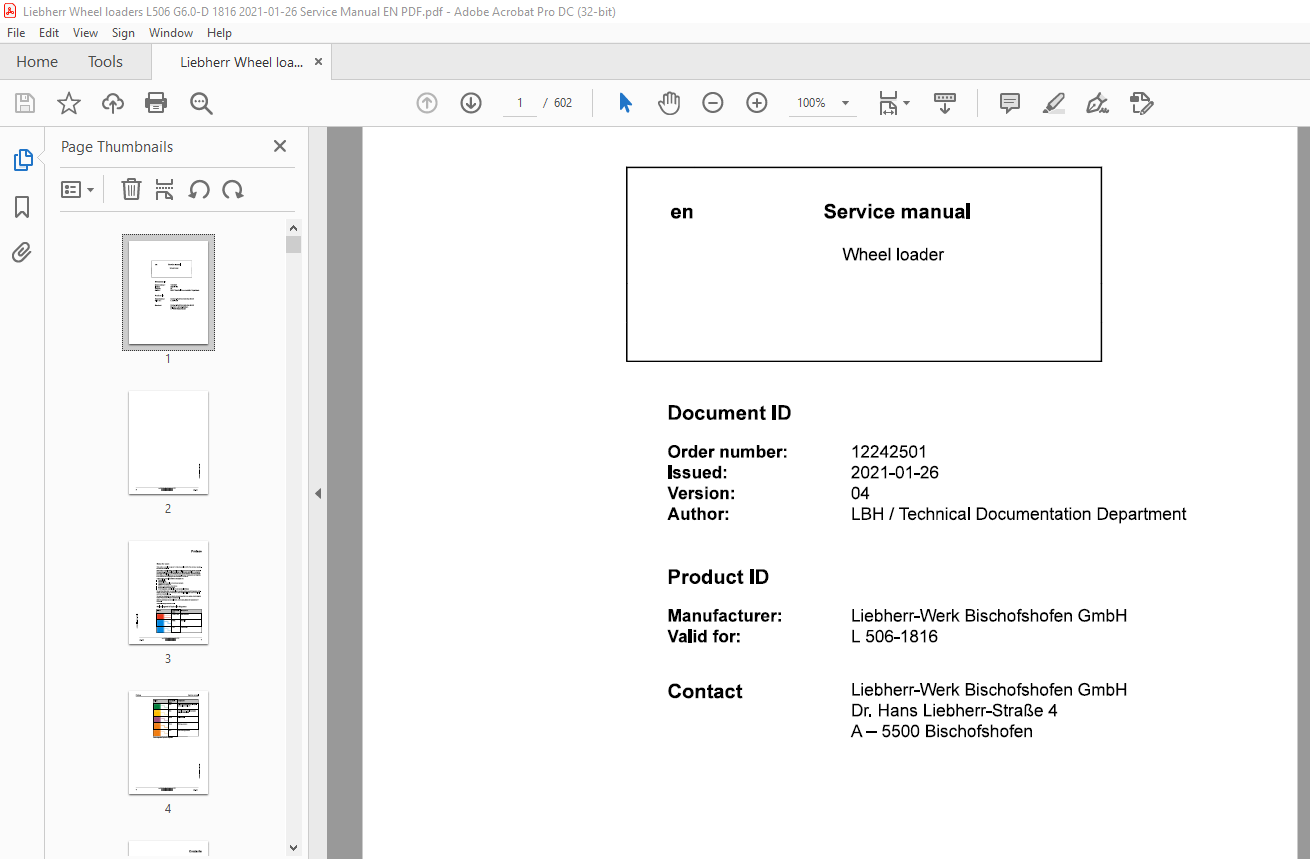Viewport: 1310px width, 859px height.
Task: Click thumbnail scrollbar down arrow
Action: point(293,847)
